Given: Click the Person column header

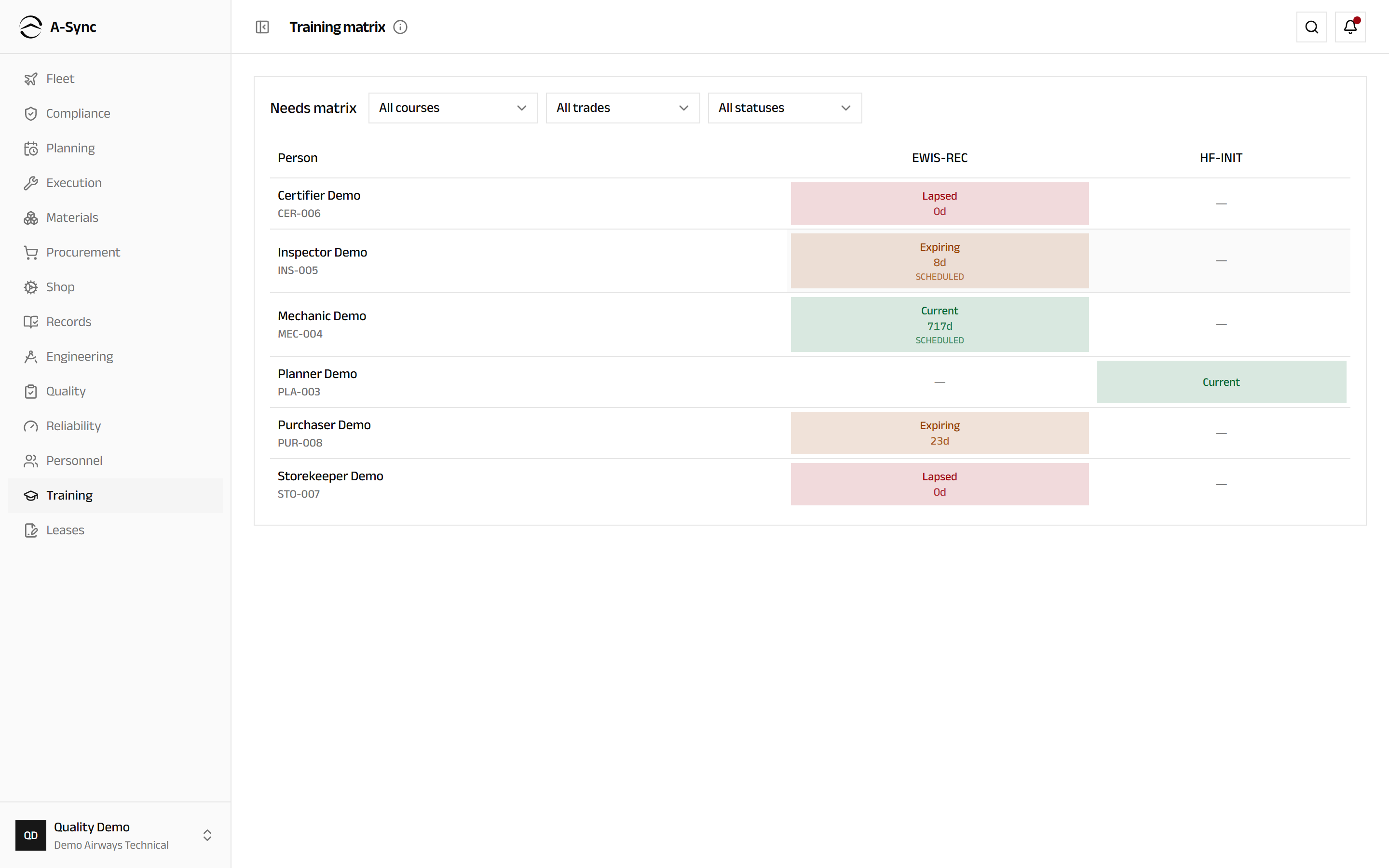Looking at the screenshot, I should click(297, 158).
